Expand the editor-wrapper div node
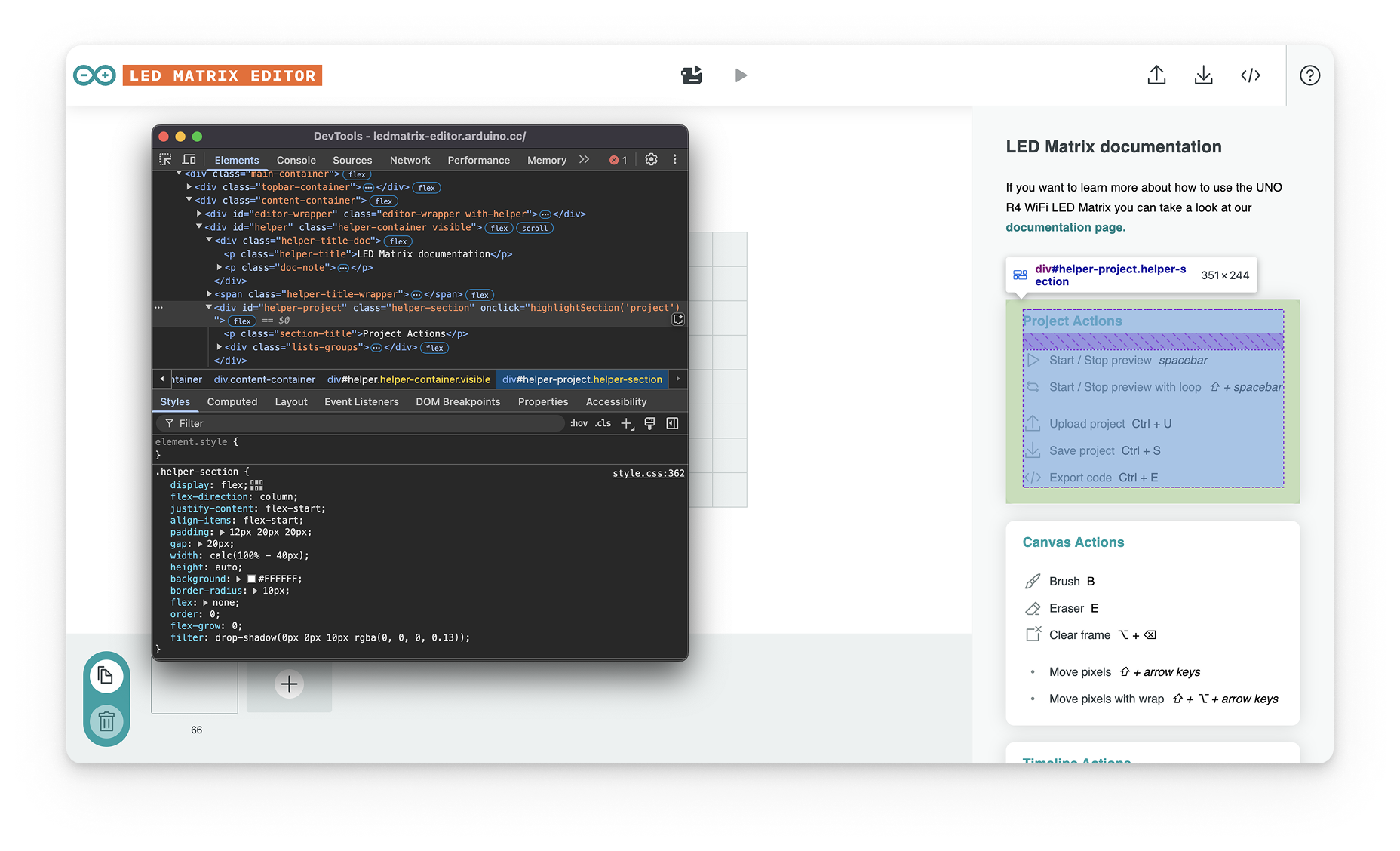This screenshot has width=1400, height=851. coord(199,214)
